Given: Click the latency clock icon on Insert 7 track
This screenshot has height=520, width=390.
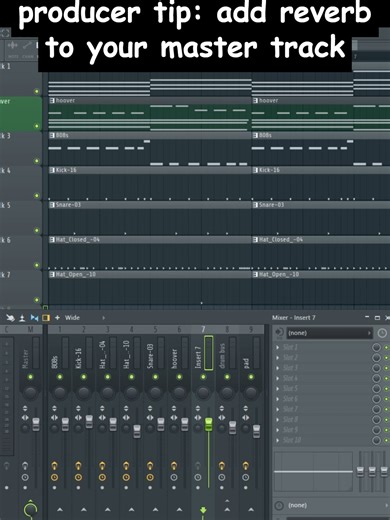Looking at the screenshot, I should click(198, 477).
